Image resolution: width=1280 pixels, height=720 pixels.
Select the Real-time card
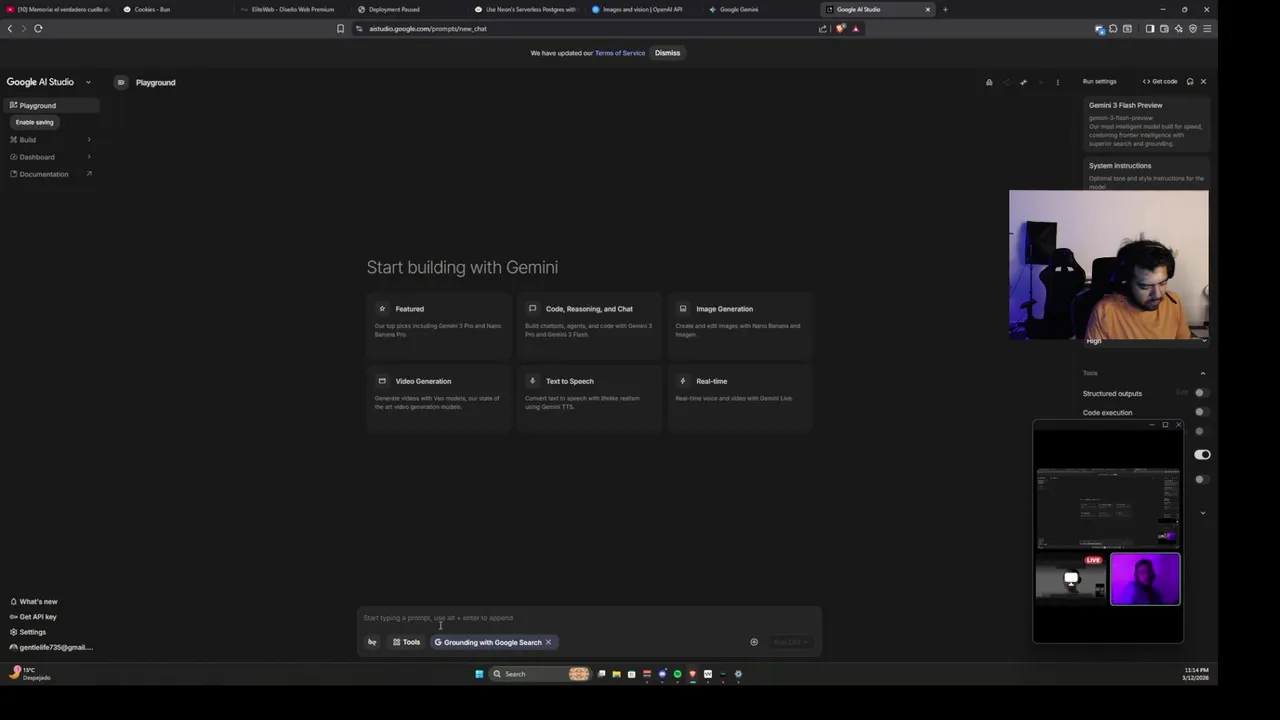pos(740,397)
